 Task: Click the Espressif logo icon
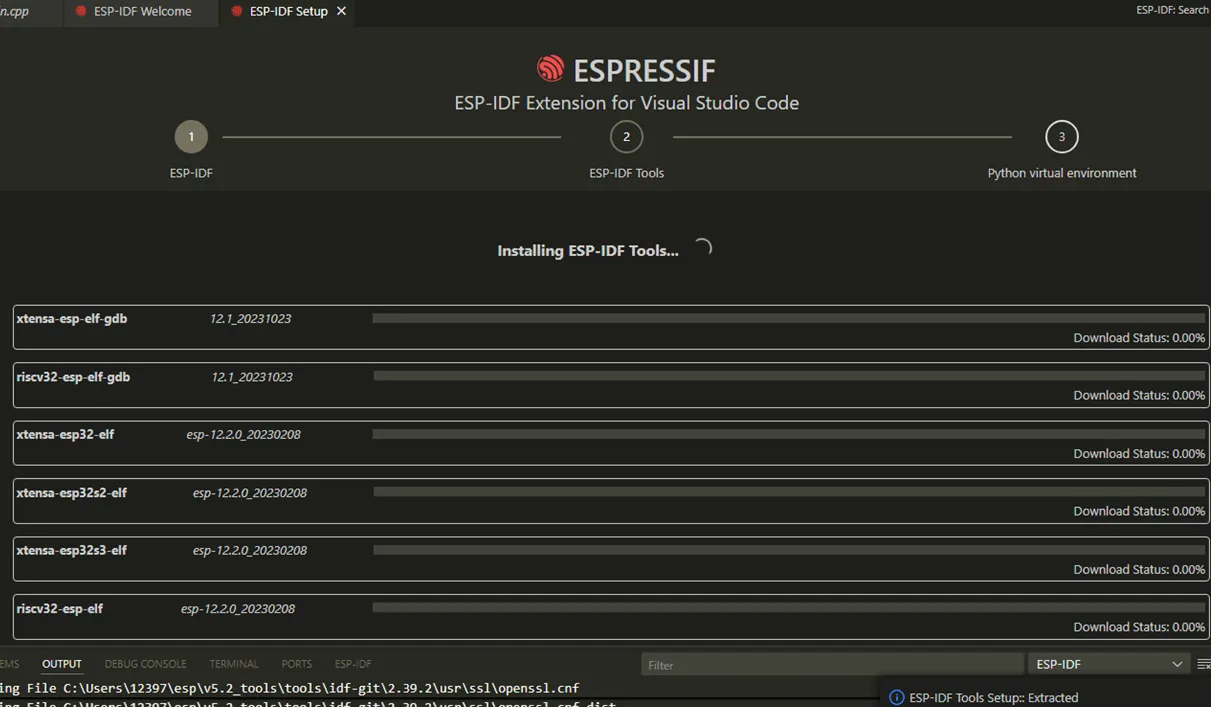pos(551,68)
